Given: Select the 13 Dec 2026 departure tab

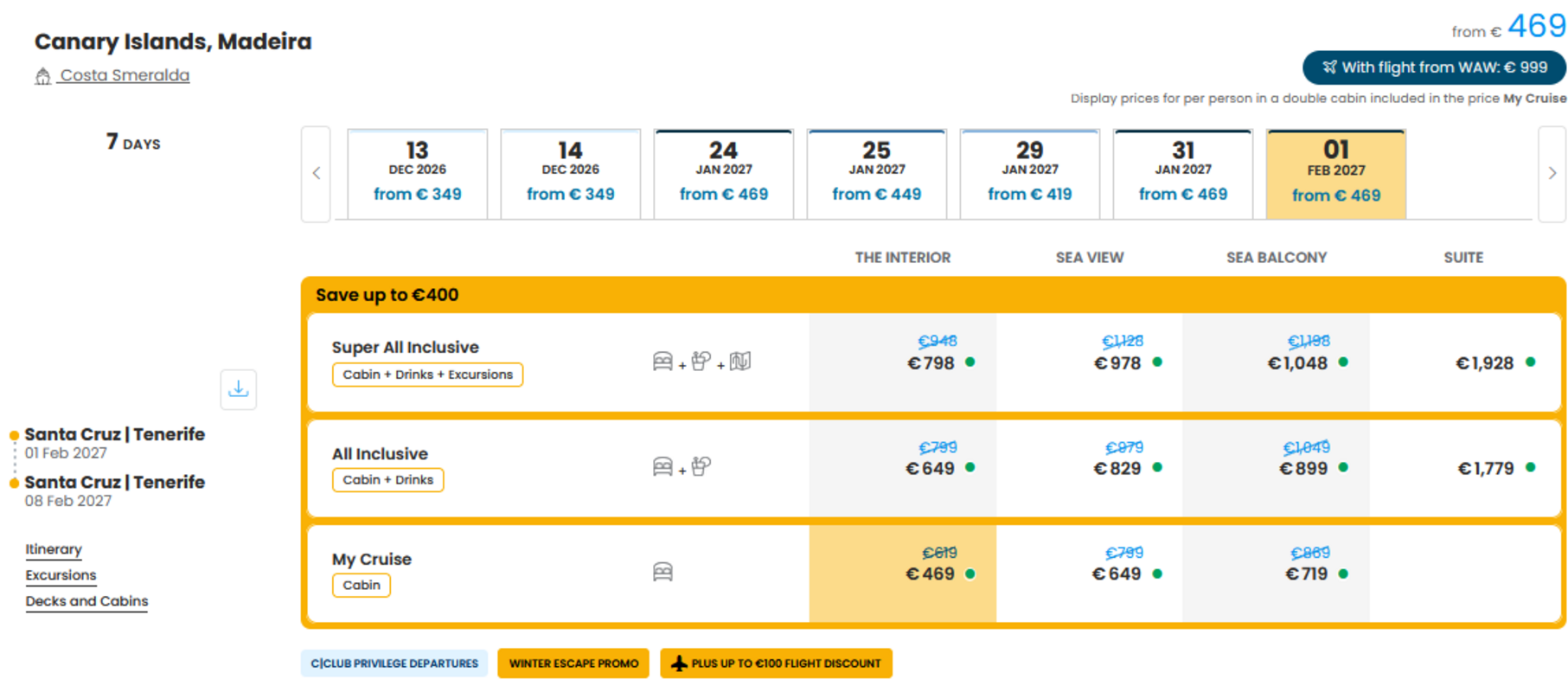Looking at the screenshot, I should click(418, 174).
